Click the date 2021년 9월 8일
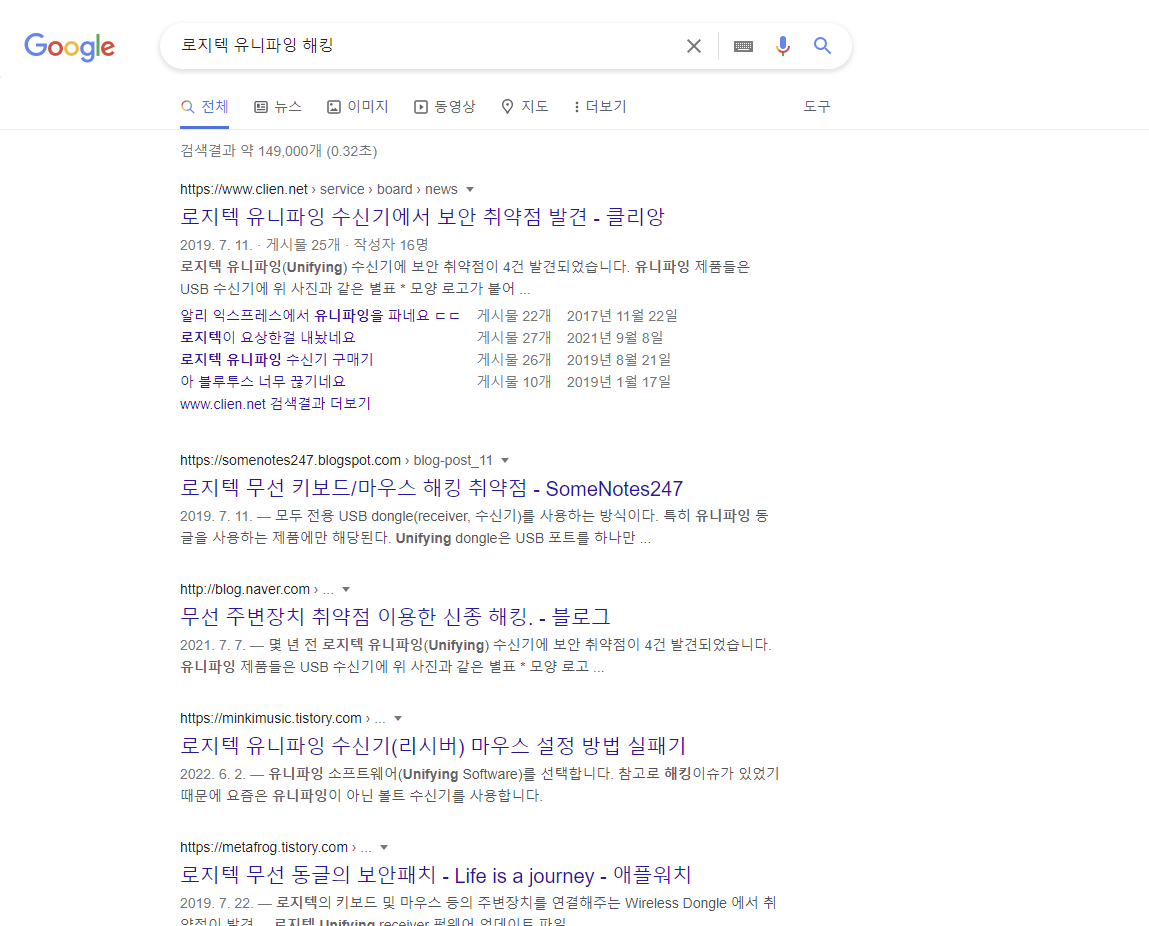 615,338
